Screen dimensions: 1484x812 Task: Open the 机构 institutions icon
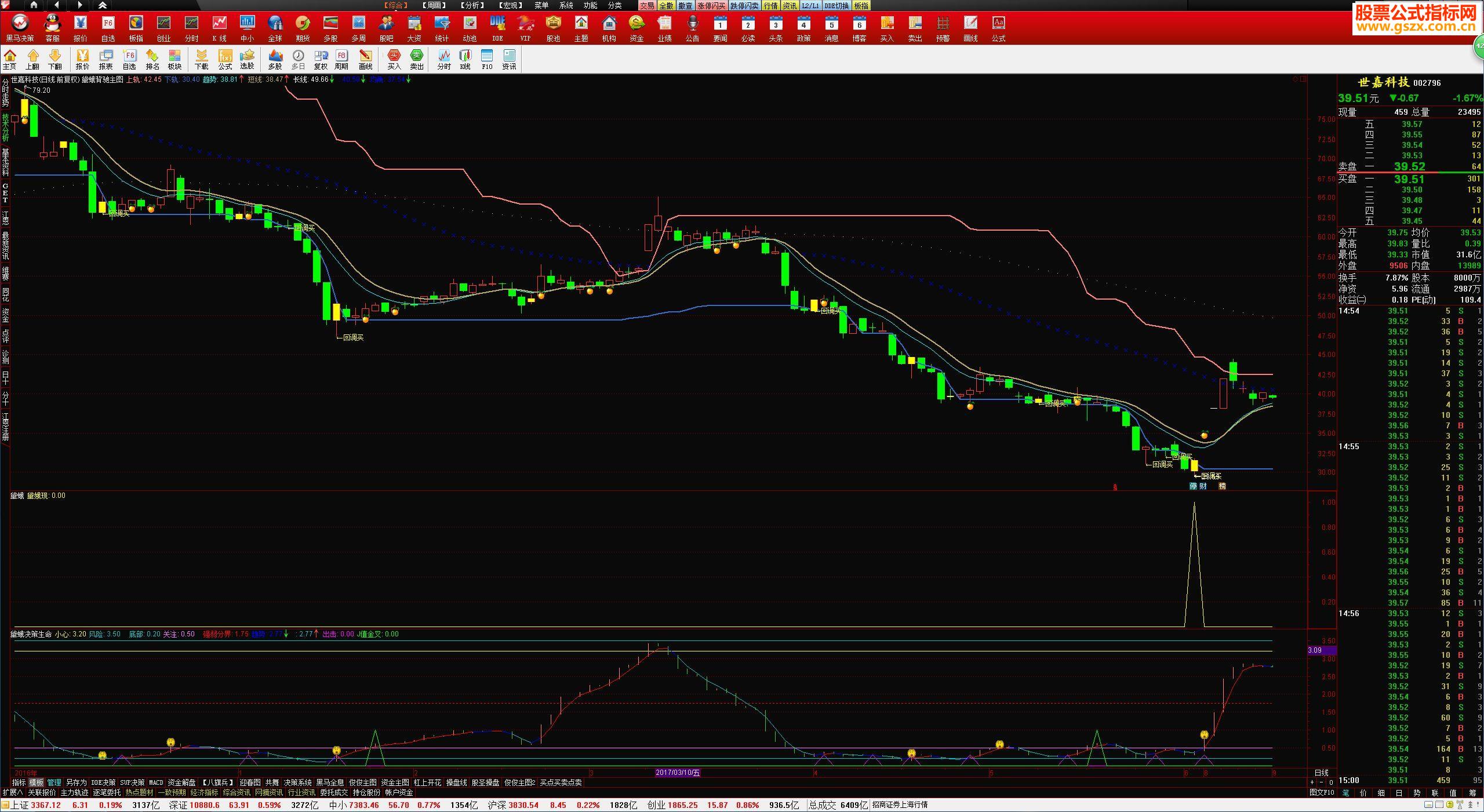tap(609, 28)
